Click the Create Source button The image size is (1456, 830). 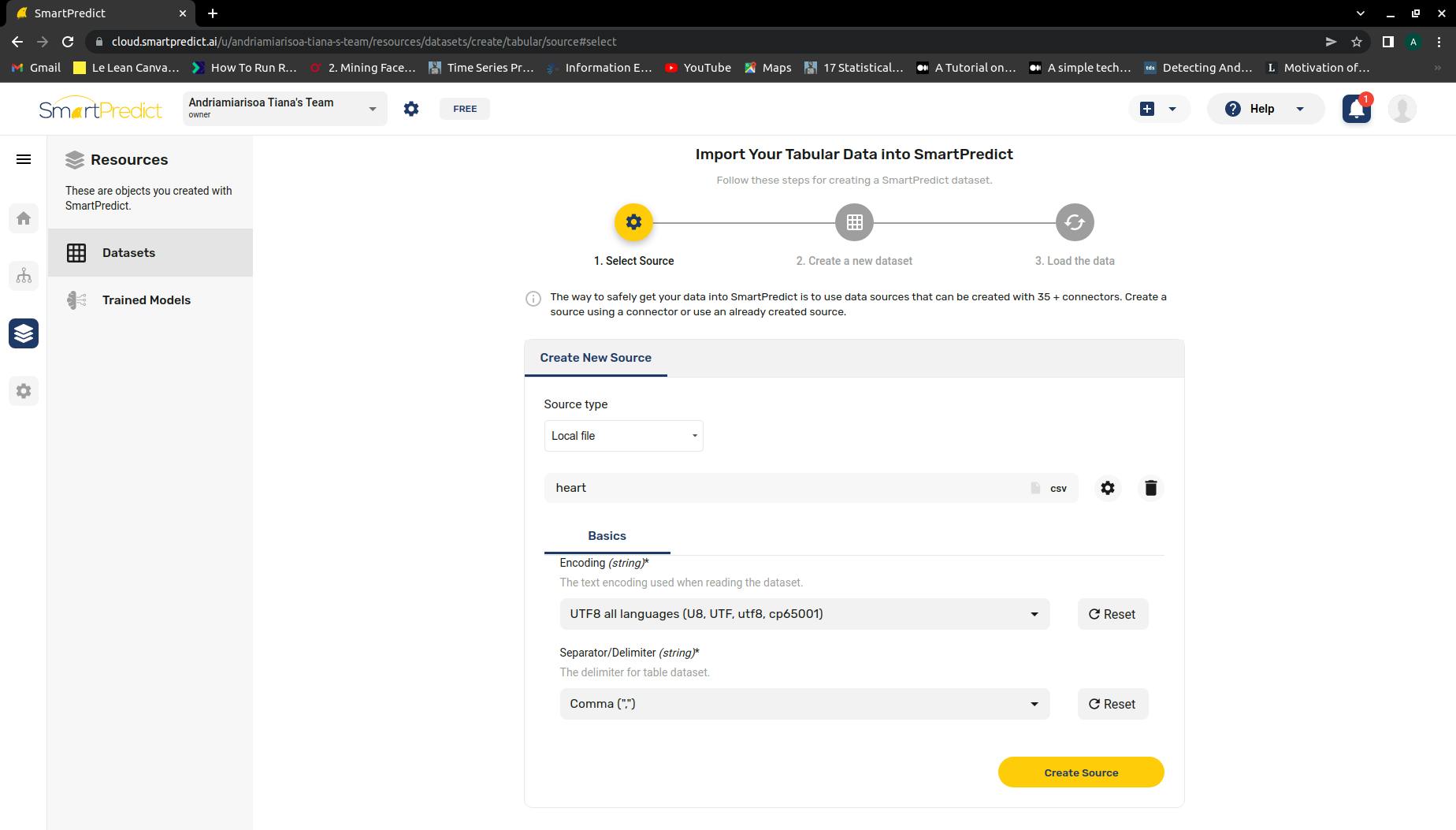pyautogui.click(x=1081, y=772)
